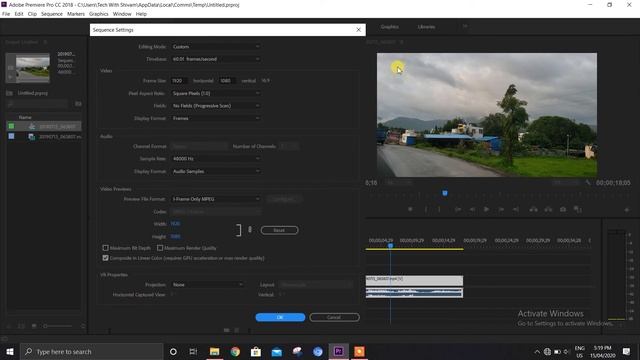Click the Program Monitor playhead marker
640x360 pixels.
click(x=445, y=193)
